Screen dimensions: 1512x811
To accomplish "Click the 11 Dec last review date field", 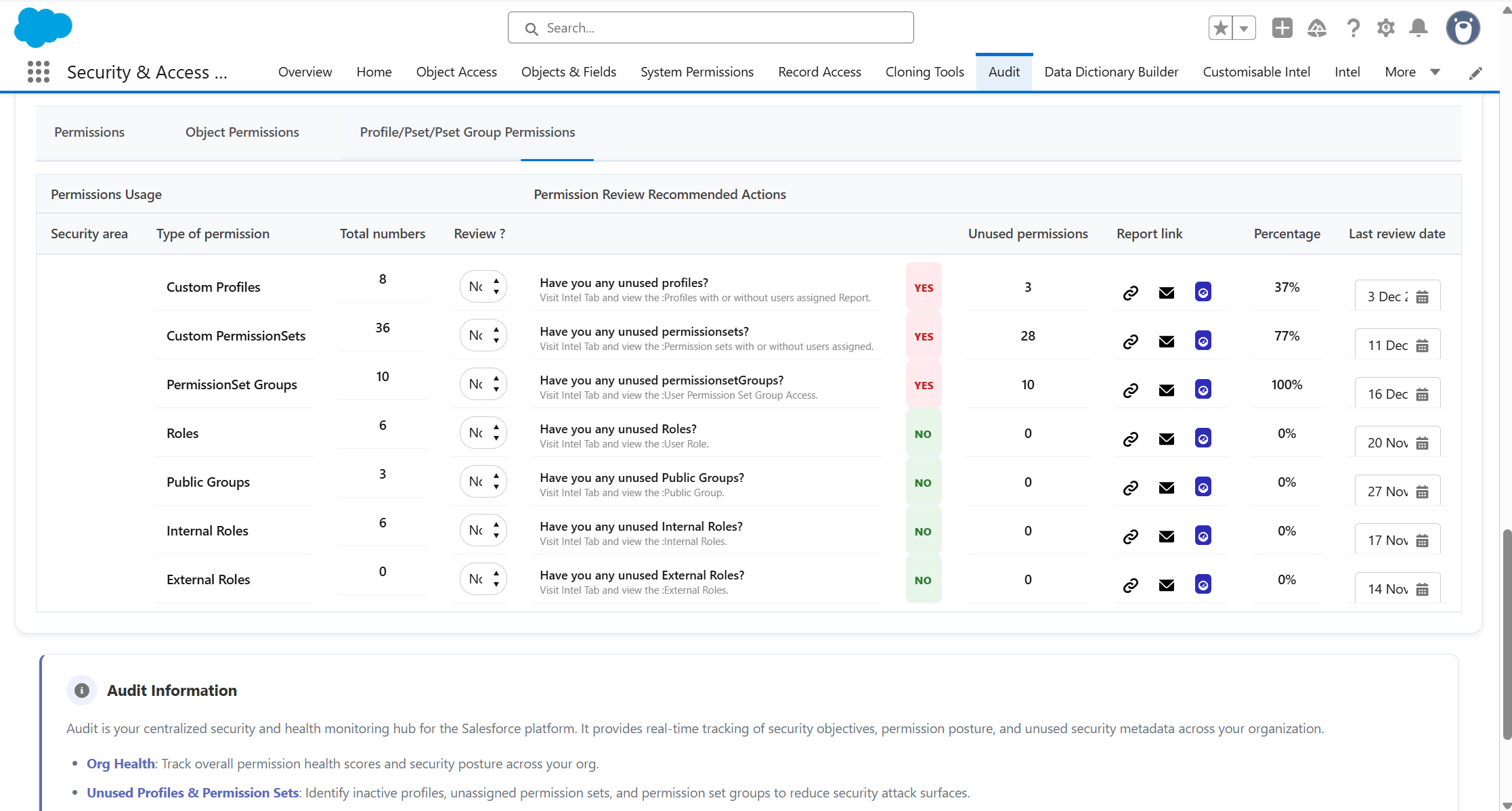I will click(x=1398, y=345).
